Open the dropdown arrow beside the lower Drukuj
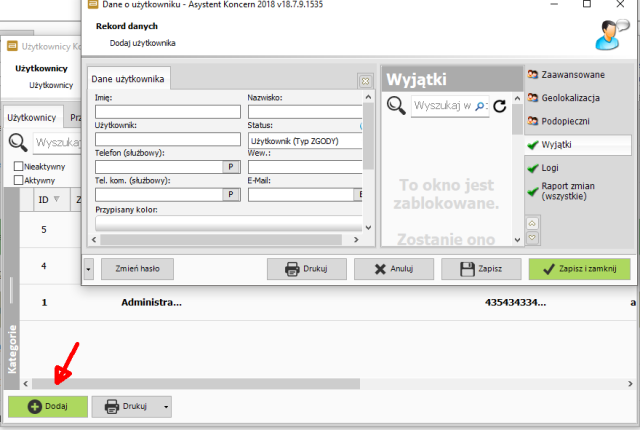 166,406
